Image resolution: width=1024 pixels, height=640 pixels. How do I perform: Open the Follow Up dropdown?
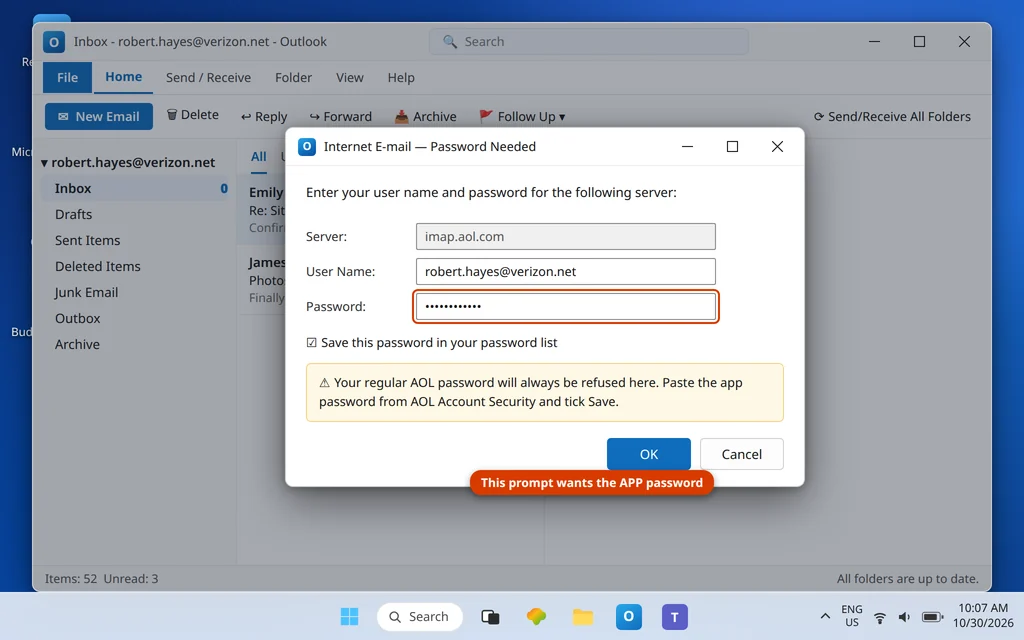(x=522, y=116)
